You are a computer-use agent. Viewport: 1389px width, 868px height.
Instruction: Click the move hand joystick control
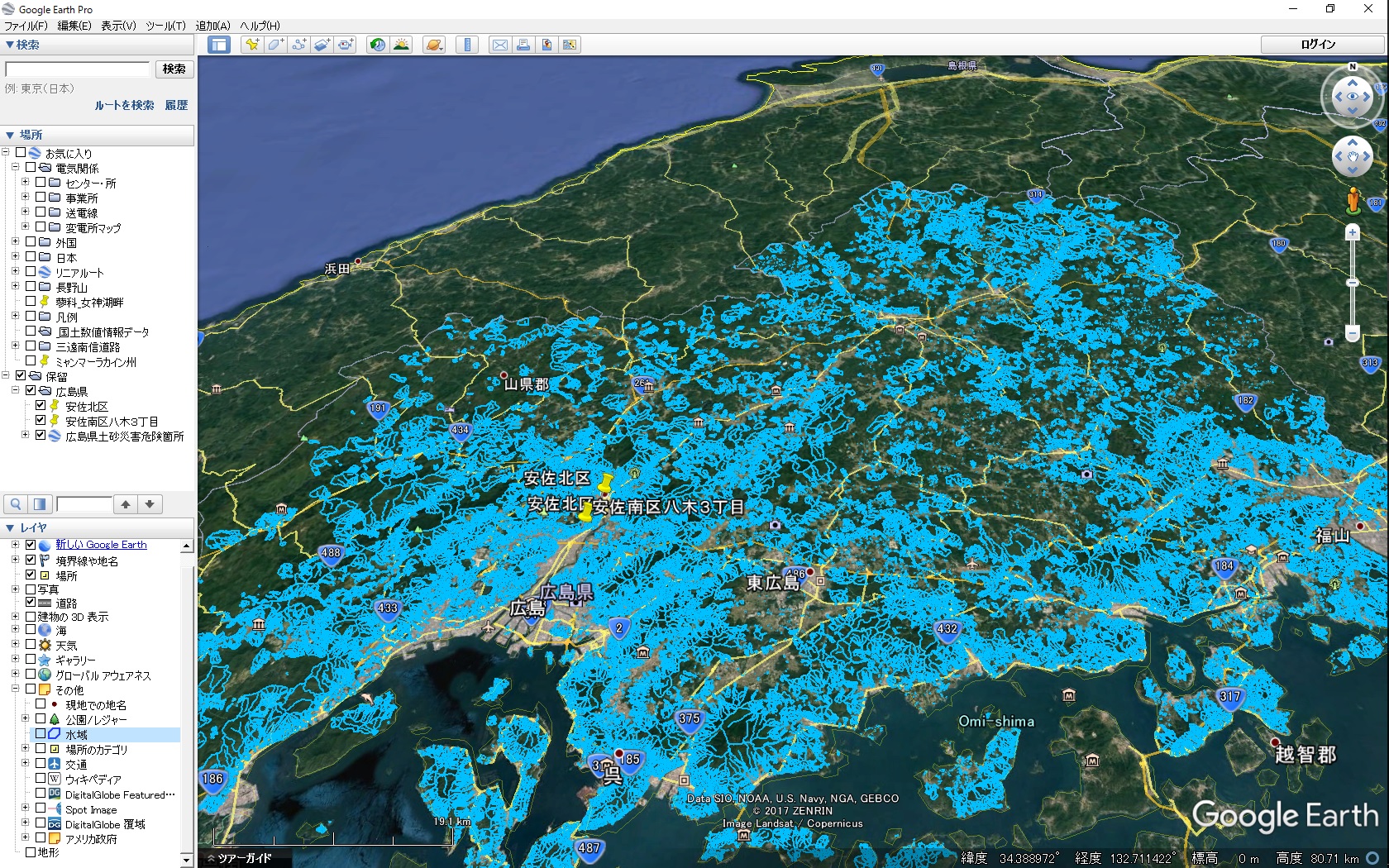(1353, 156)
